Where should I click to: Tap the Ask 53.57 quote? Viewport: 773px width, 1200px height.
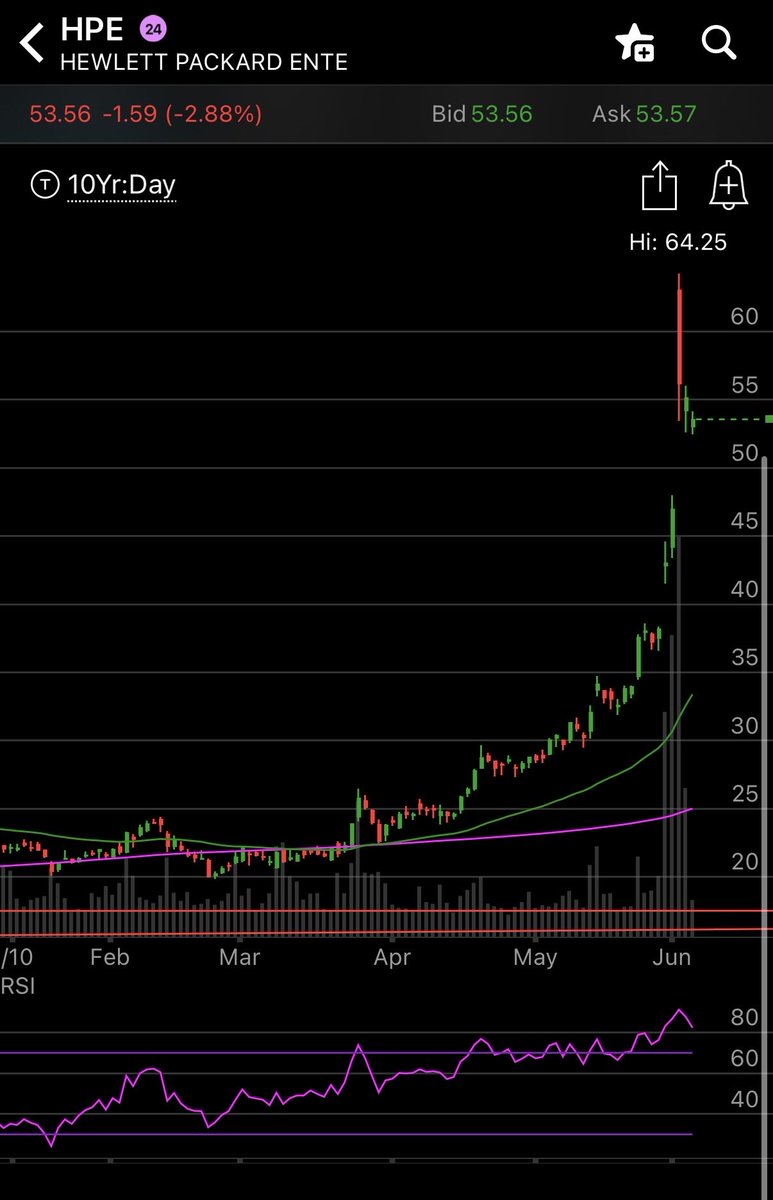click(643, 114)
